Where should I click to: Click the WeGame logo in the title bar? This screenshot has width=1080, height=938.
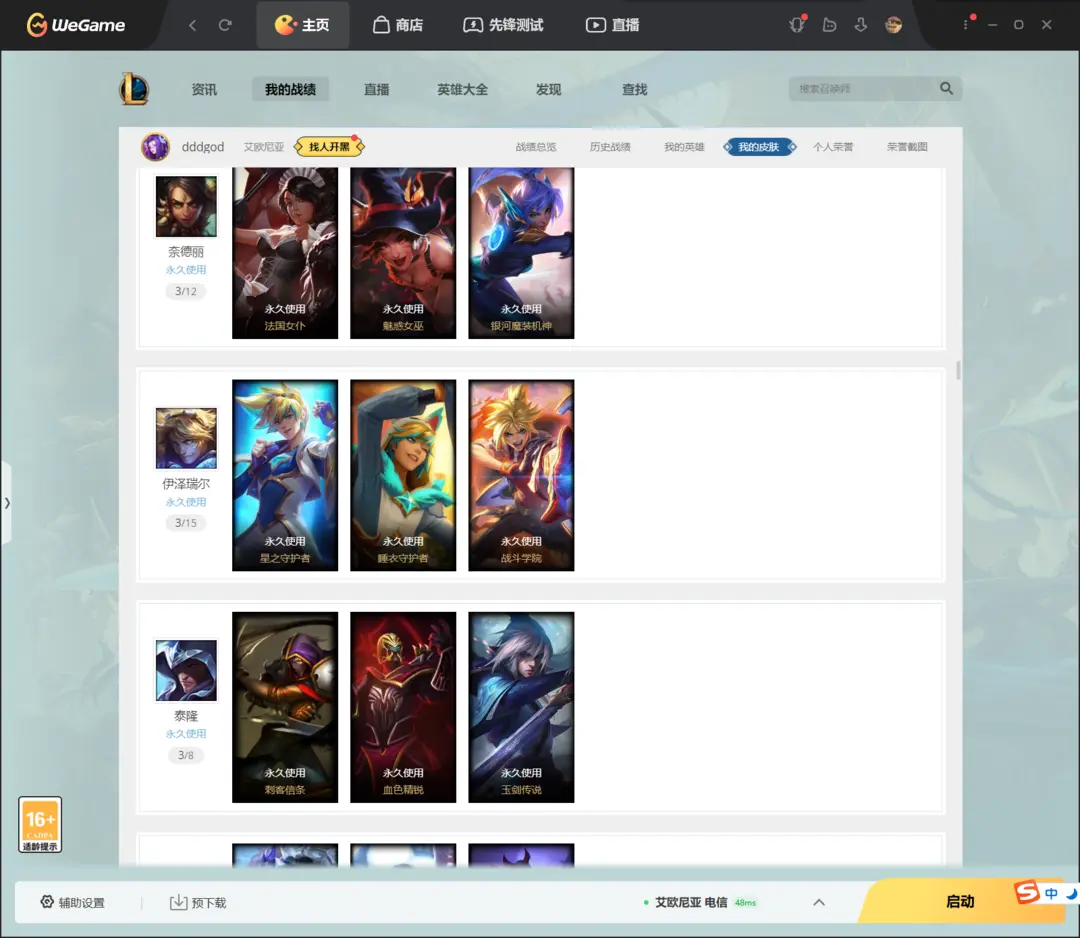coord(76,25)
